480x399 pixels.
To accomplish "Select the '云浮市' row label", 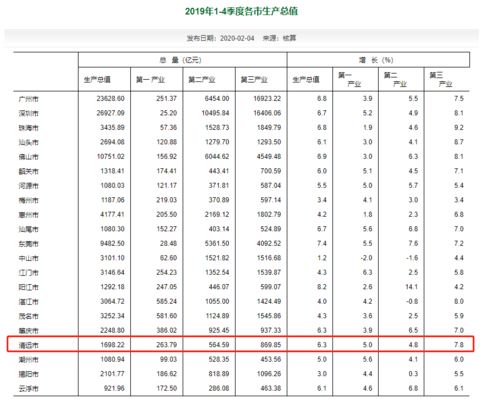I will tap(29, 389).
